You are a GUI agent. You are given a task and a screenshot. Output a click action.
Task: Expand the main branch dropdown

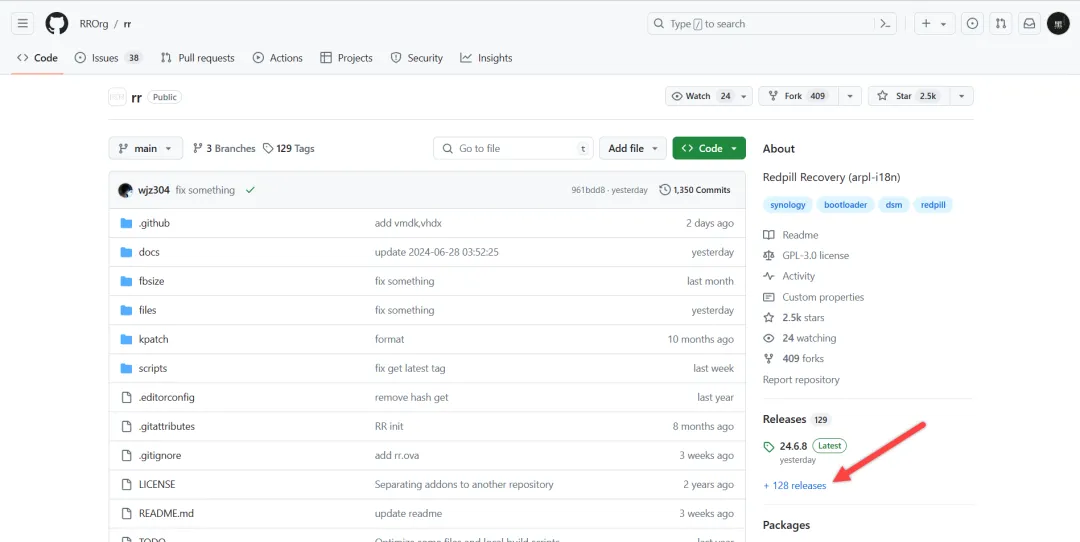click(145, 148)
